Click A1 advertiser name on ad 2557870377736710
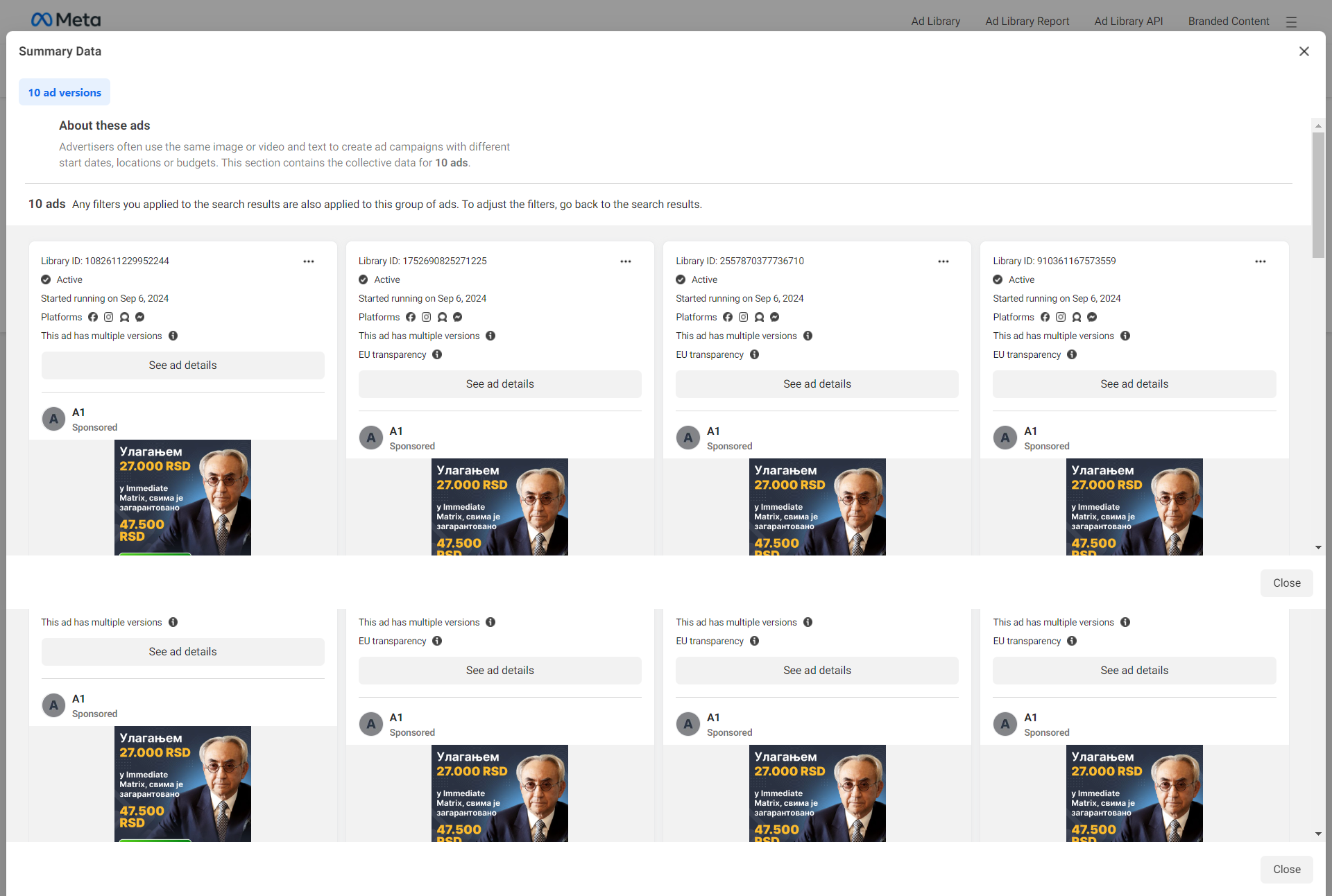1332x896 pixels. pos(713,431)
